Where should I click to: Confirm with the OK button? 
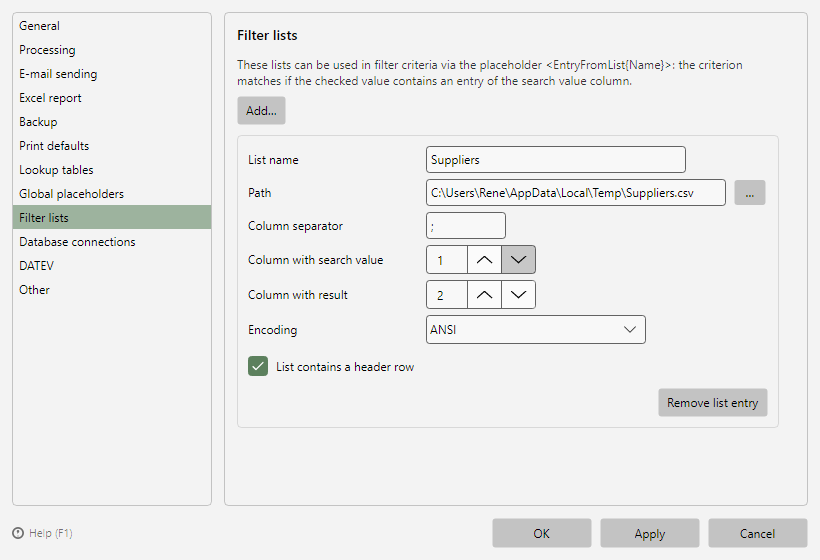(x=542, y=533)
